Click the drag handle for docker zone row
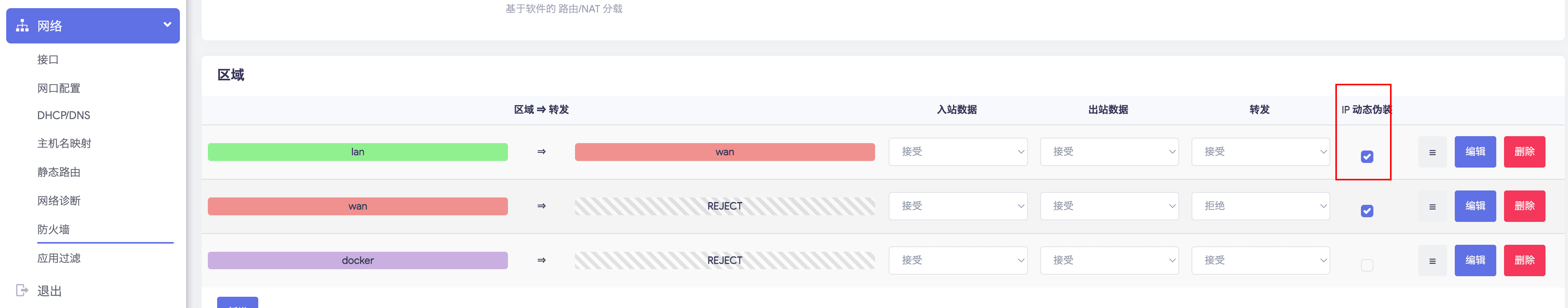This screenshot has width=1568, height=308. point(1432,261)
